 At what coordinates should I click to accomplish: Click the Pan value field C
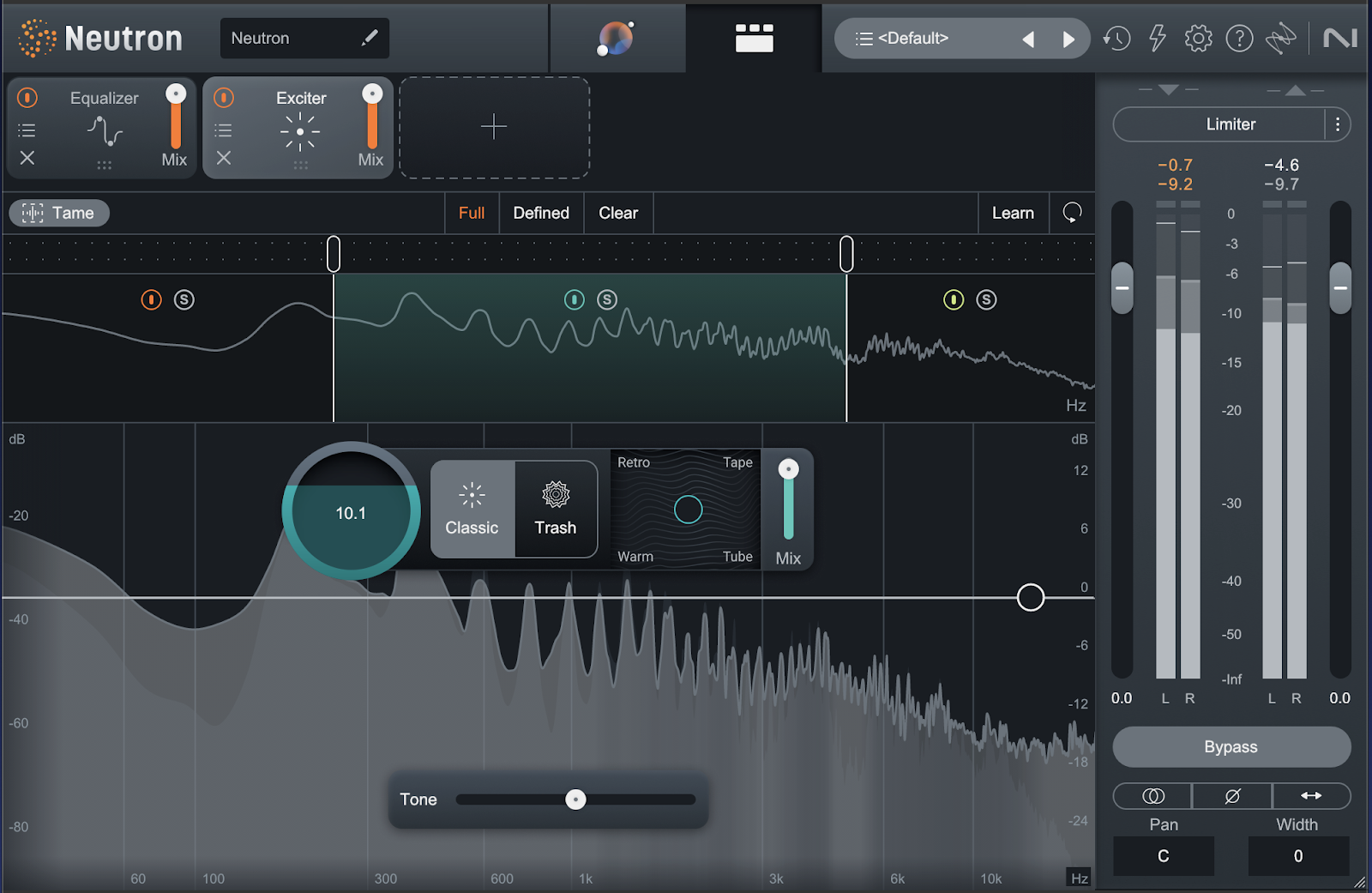click(1164, 856)
